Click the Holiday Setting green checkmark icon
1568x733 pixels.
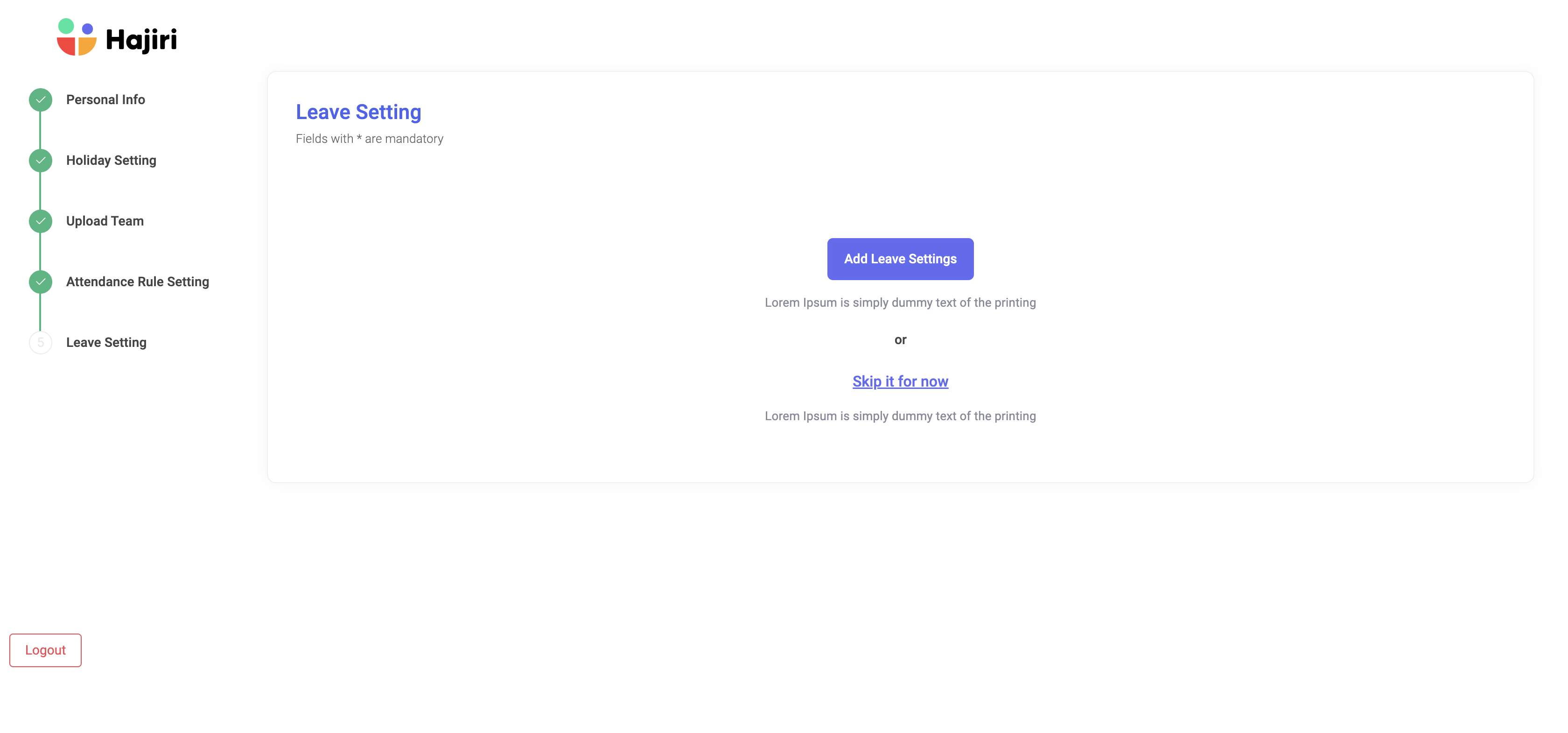coord(40,161)
